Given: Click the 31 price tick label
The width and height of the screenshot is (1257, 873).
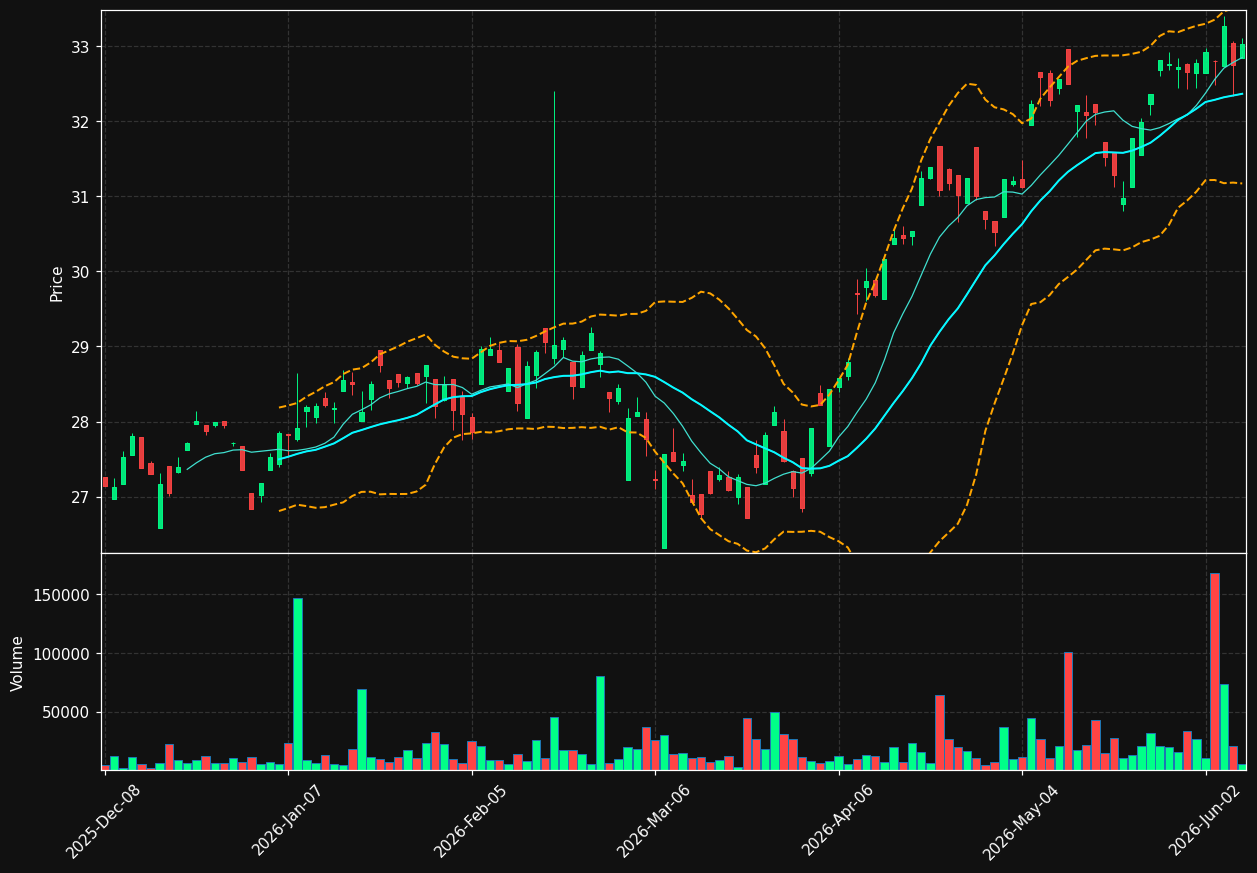Looking at the screenshot, I should (80, 197).
